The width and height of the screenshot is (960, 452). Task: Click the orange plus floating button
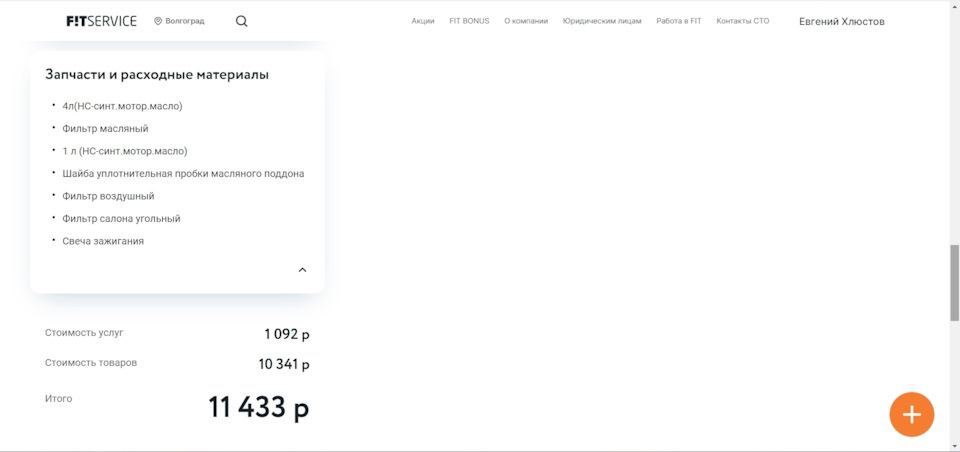(912, 415)
